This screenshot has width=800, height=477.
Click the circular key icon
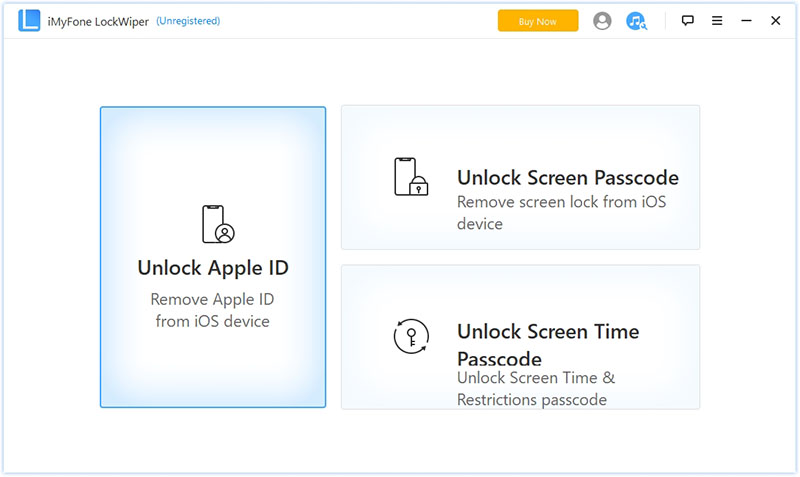tap(411, 336)
